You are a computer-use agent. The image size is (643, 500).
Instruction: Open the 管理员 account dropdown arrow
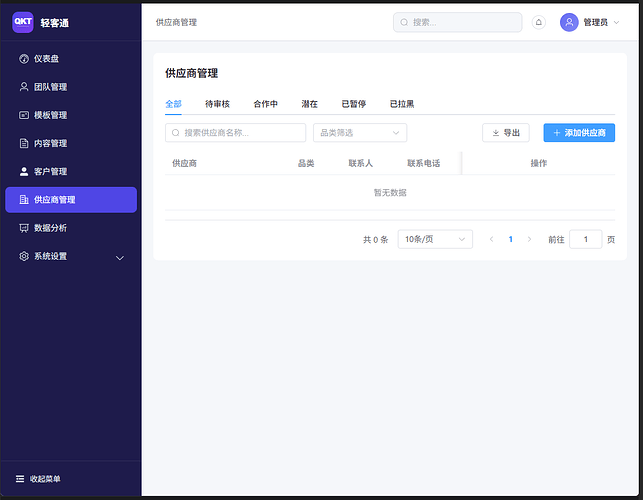[616, 22]
